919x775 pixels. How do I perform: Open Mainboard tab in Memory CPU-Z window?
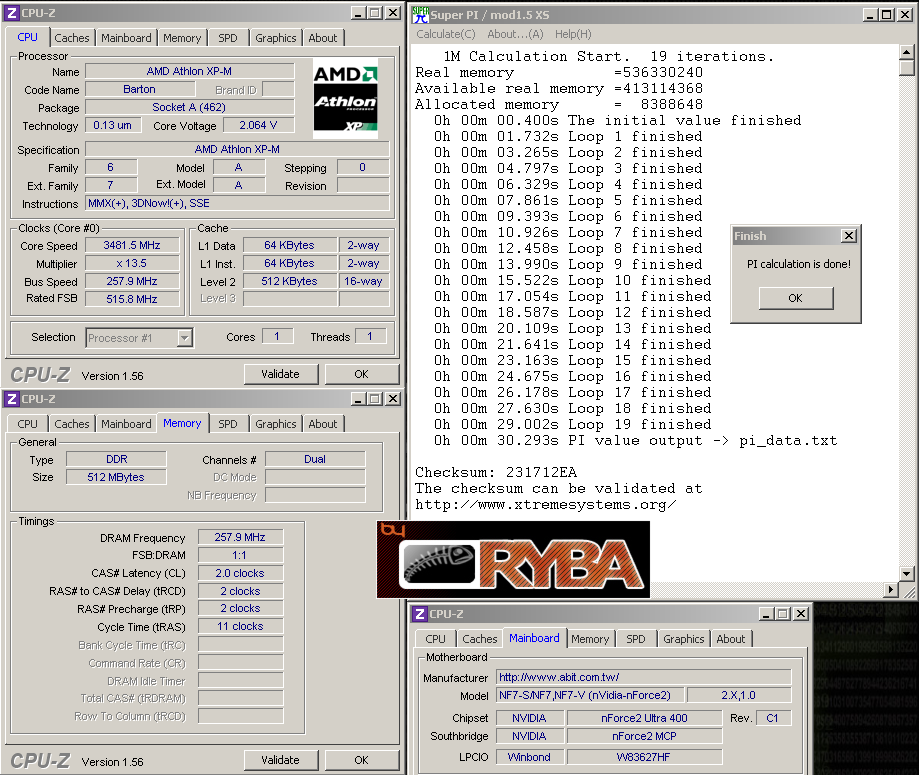click(126, 424)
